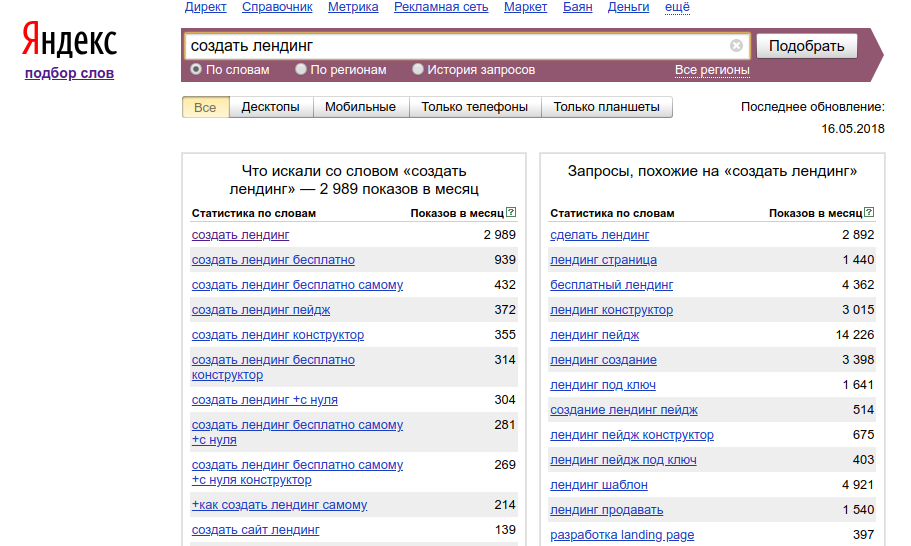
Task: Select the Только планшеты tab
Action: [x=606, y=107]
